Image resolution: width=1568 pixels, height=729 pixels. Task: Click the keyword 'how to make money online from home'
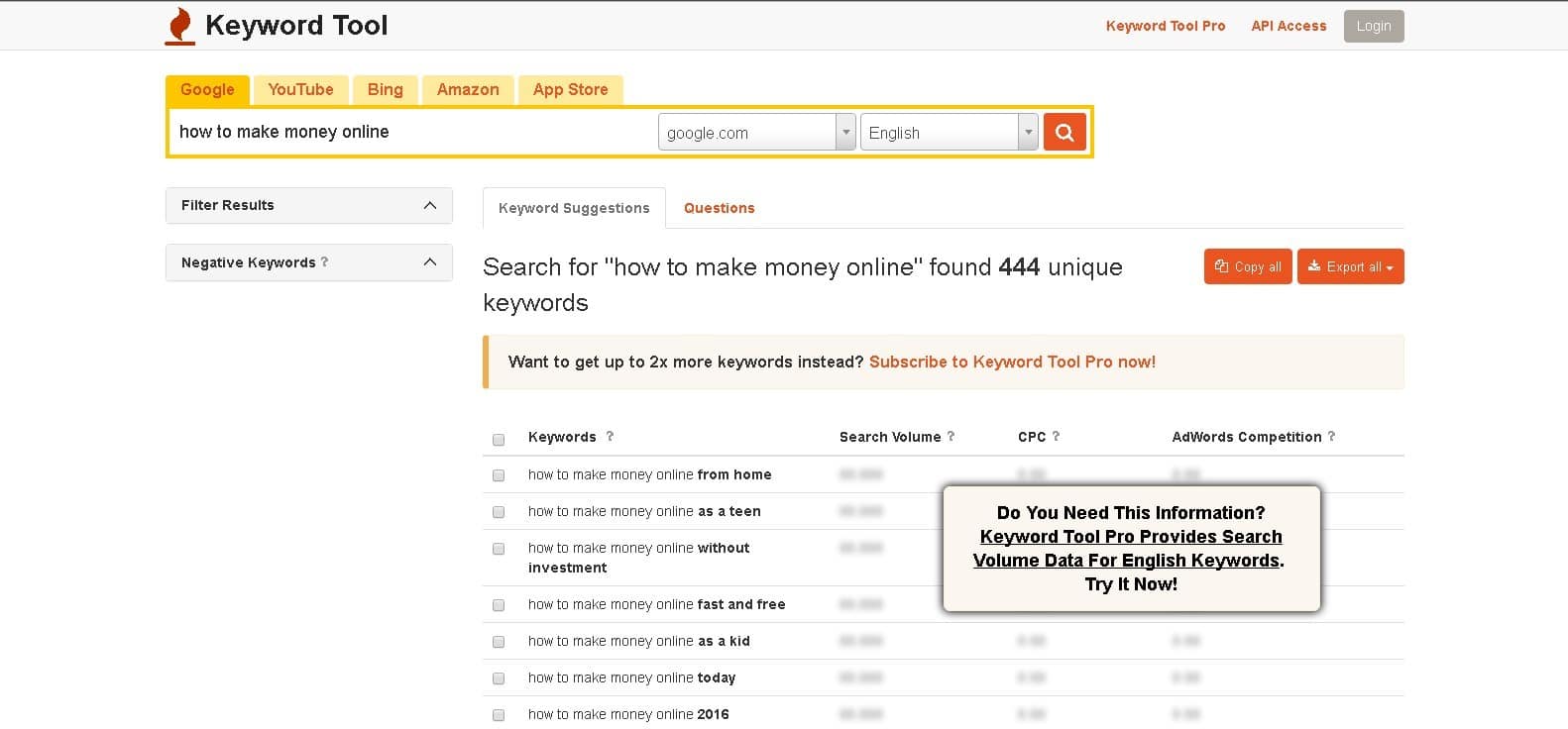point(650,474)
